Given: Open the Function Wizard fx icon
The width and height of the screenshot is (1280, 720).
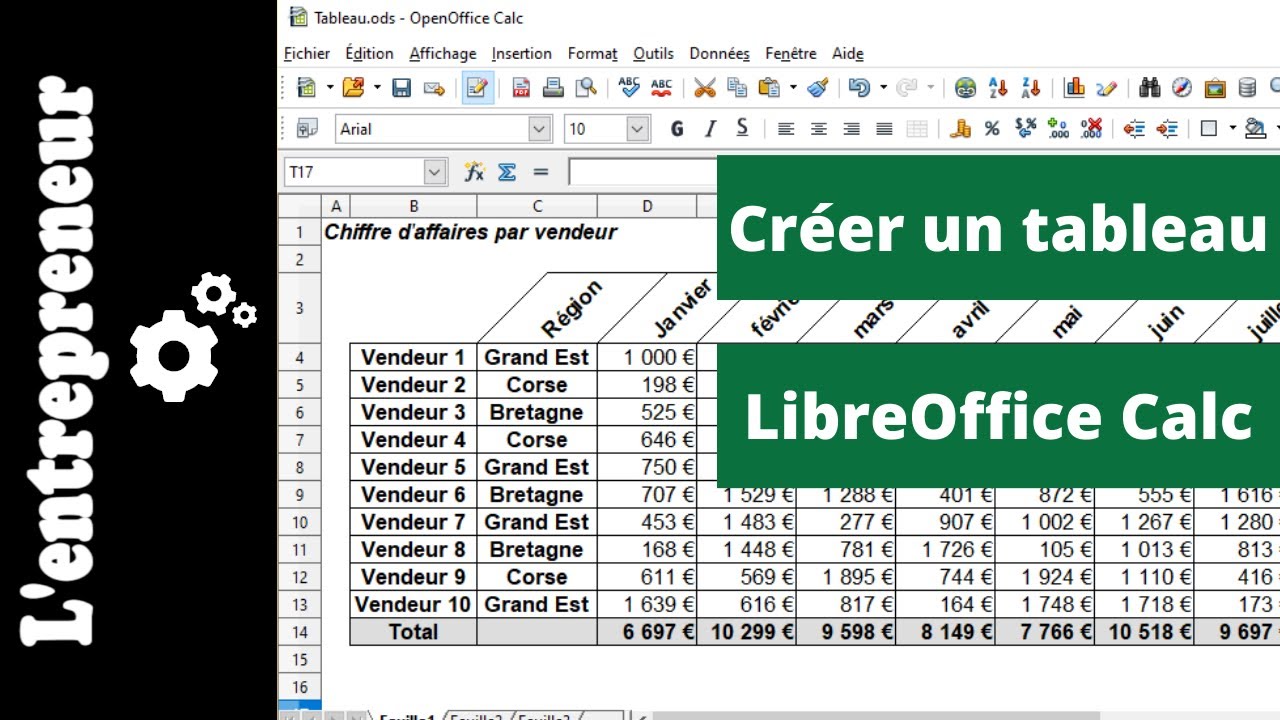Looking at the screenshot, I should tap(474, 172).
